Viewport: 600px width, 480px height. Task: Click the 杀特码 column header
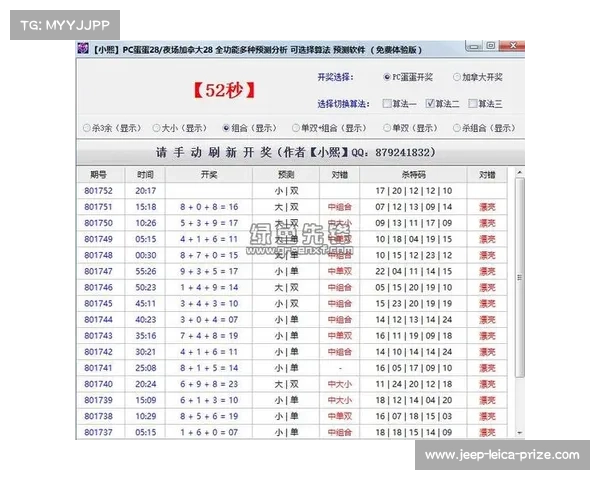tap(413, 175)
